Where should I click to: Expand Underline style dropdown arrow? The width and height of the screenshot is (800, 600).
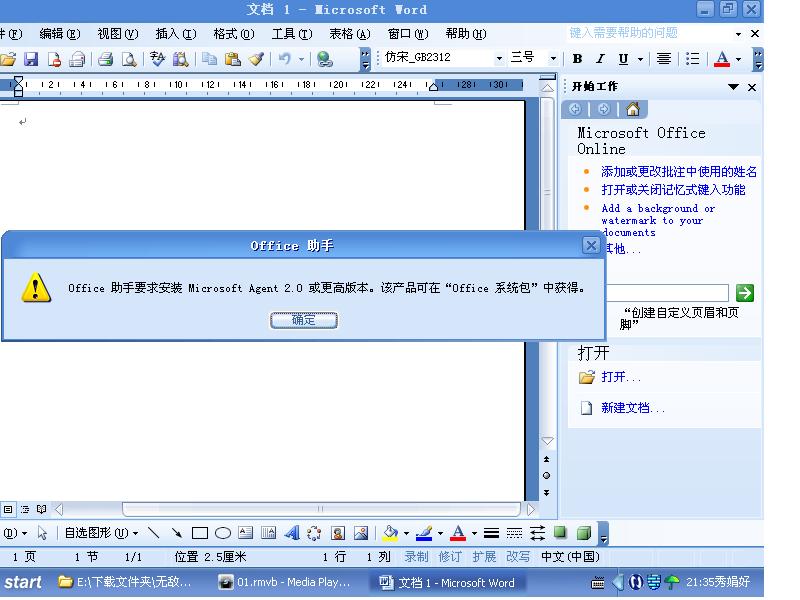[640, 59]
